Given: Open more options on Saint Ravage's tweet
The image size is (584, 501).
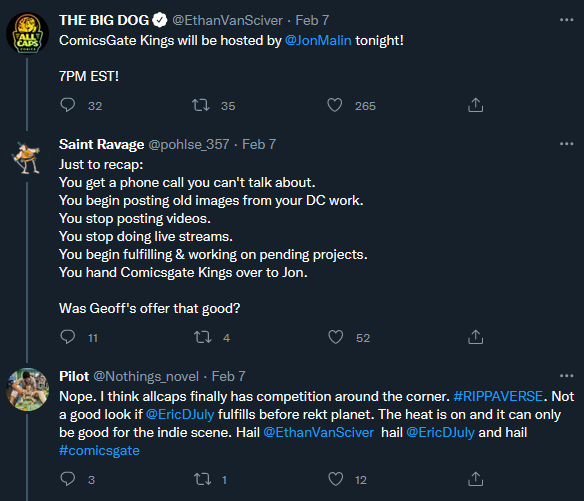Looking at the screenshot, I should pyautogui.click(x=566, y=144).
